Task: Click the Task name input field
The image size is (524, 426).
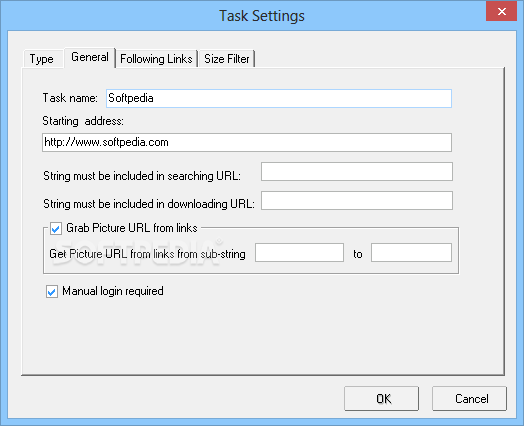Action: click(279, 98)
